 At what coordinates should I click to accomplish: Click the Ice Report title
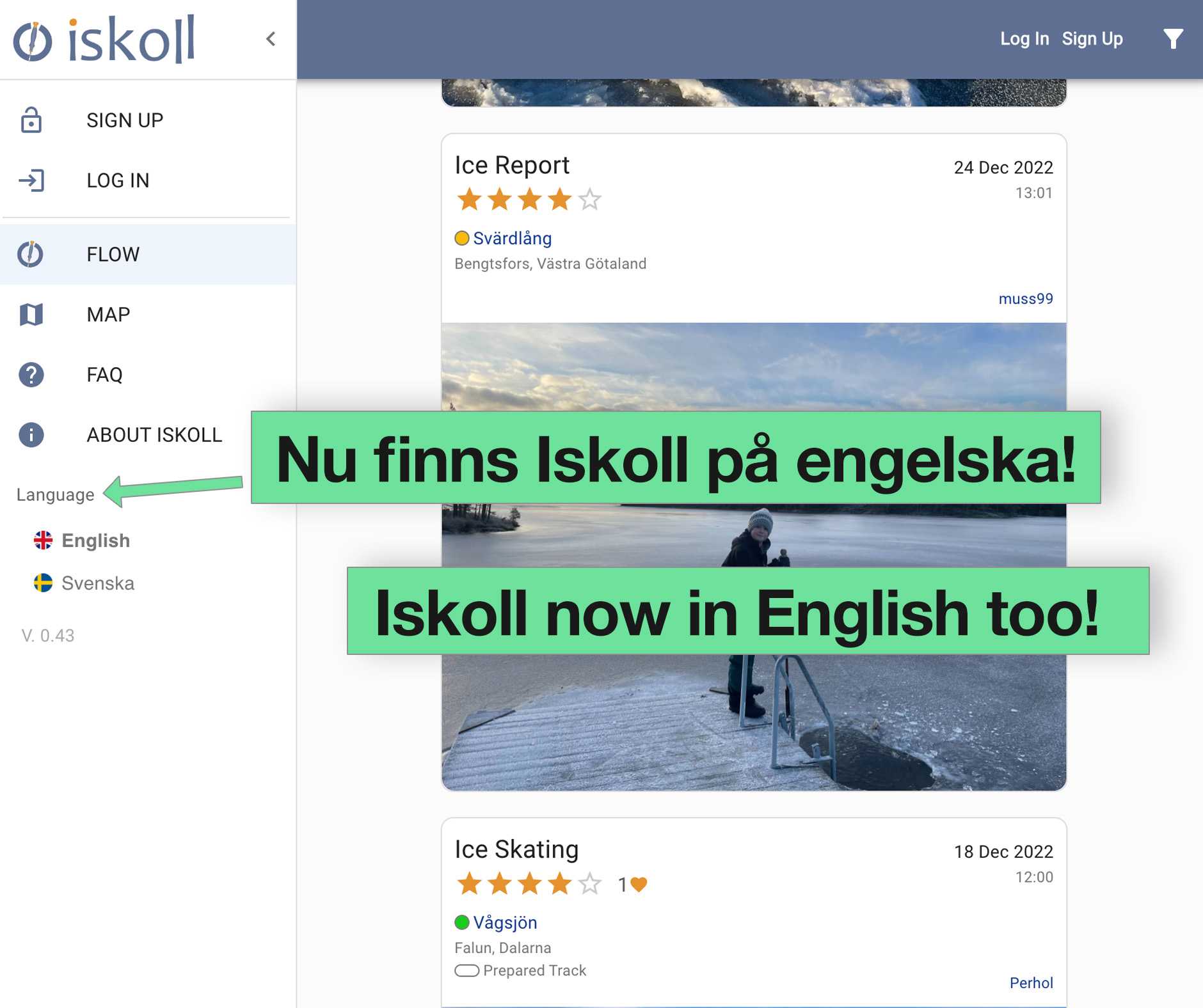point(512,165)
